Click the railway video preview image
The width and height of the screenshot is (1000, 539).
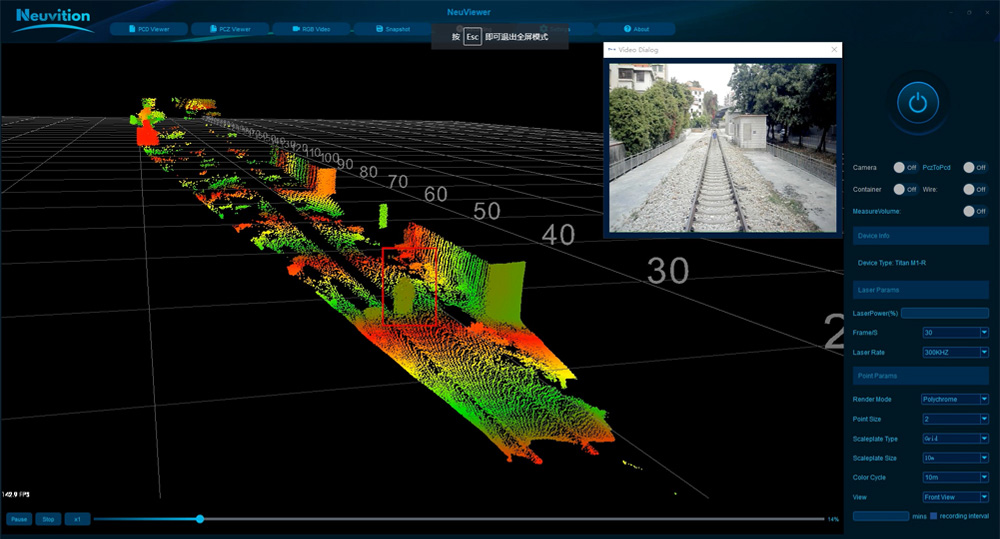[x=723, y=147]
